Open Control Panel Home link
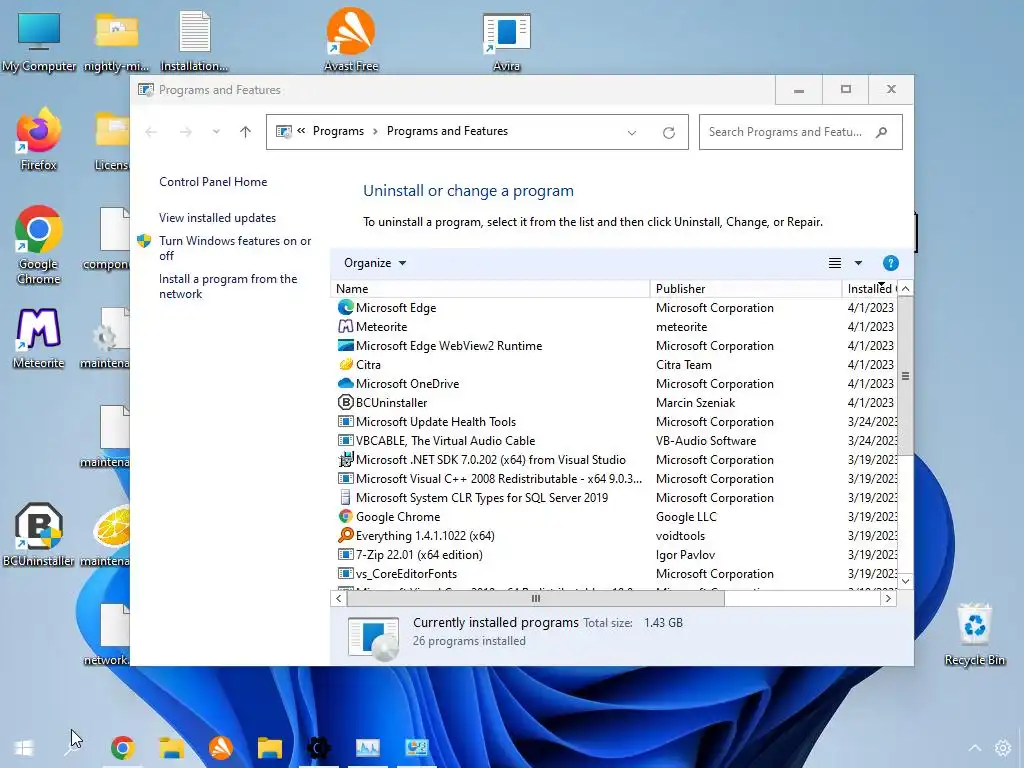This screenshot has width=1024, height=768. click(213, 182)
